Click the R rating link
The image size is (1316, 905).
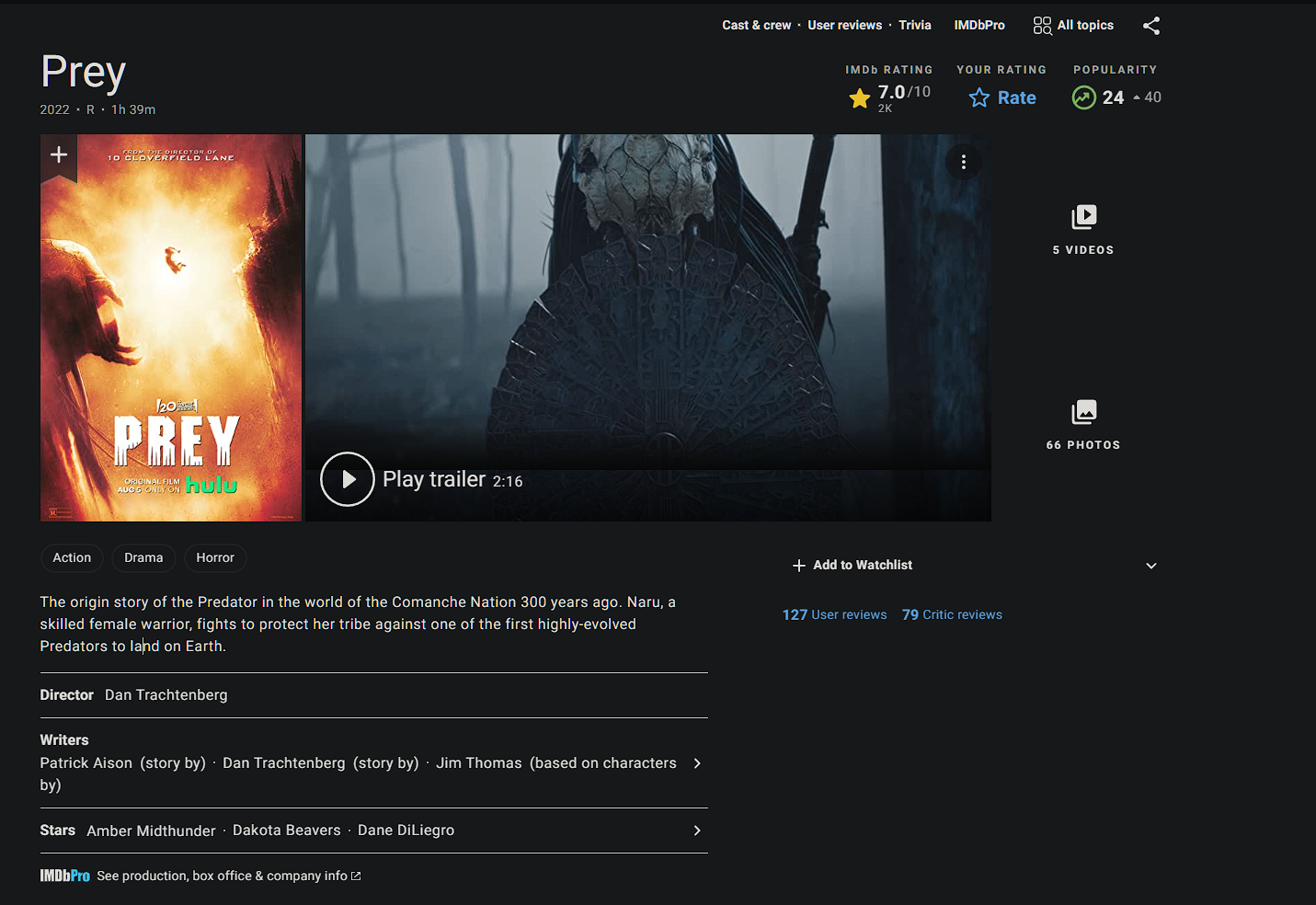click(x=90, y=109)
